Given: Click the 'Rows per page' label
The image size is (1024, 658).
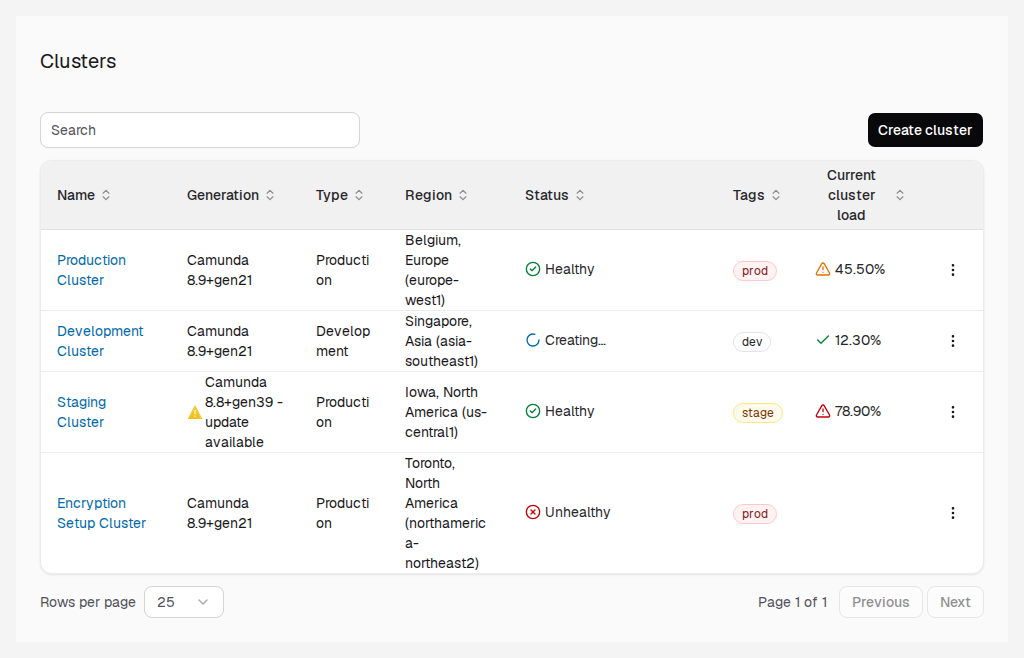Looking at the screenshot, I should click(88, 603).
